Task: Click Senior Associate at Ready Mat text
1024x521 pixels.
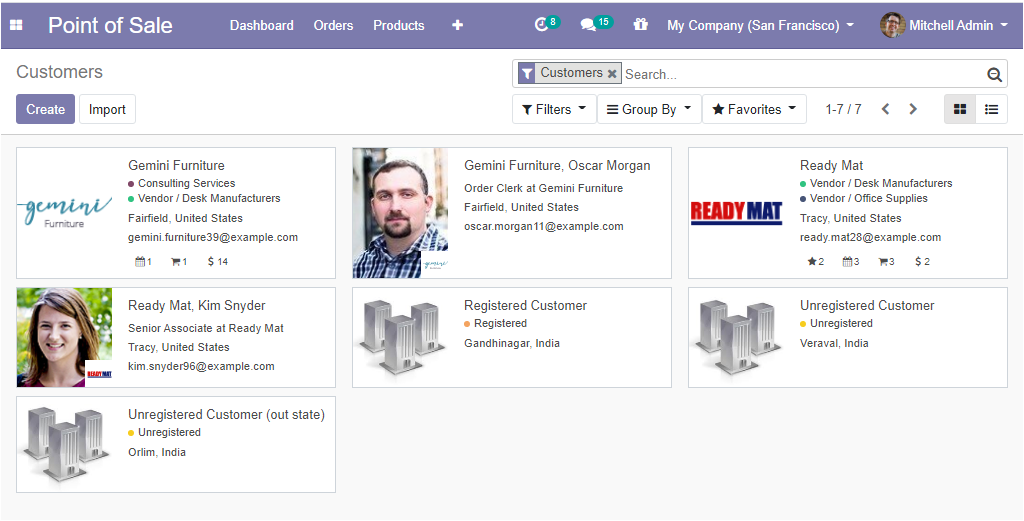Action: [x=206, y=328]
